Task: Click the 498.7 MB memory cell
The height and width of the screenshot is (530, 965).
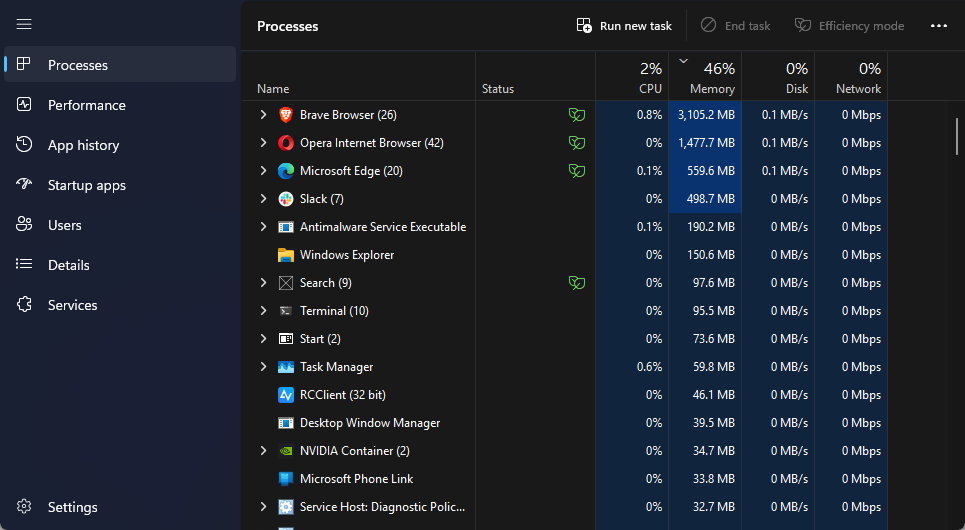Action: pyautogui.click(x=705, y=199)
